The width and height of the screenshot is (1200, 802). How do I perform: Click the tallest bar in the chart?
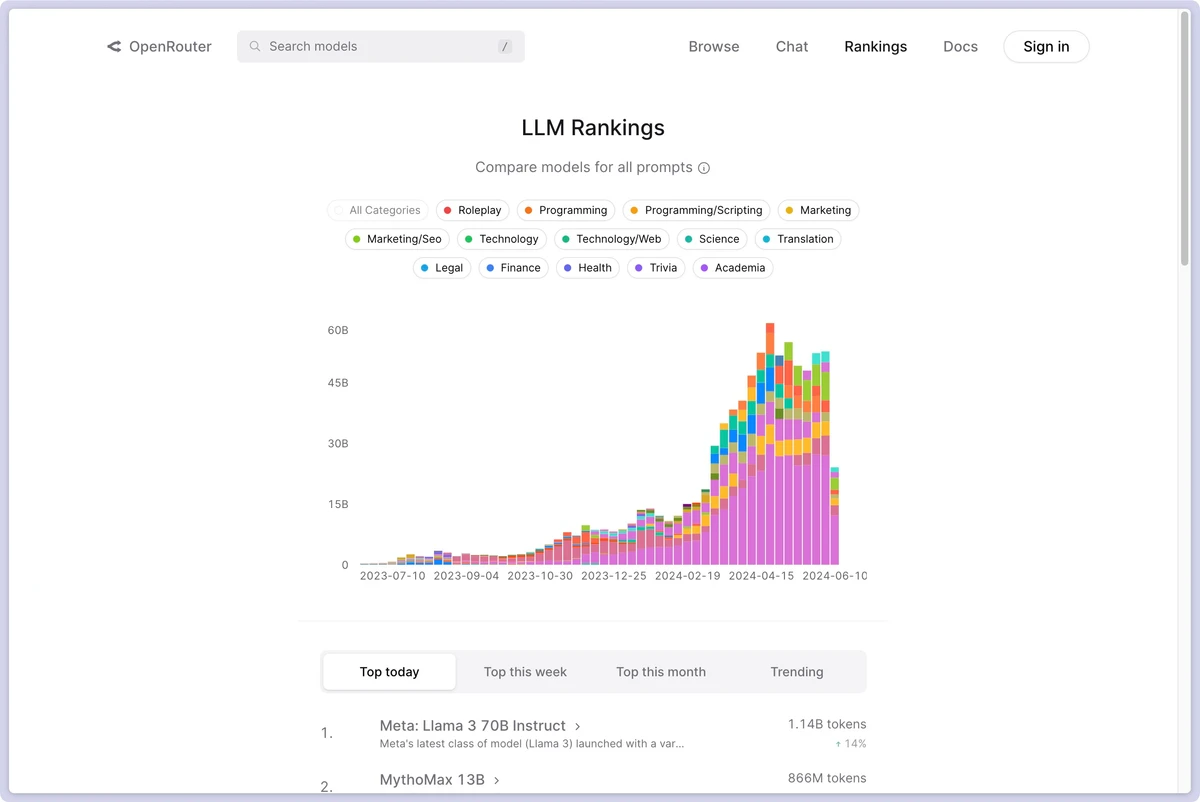(770, 444)
